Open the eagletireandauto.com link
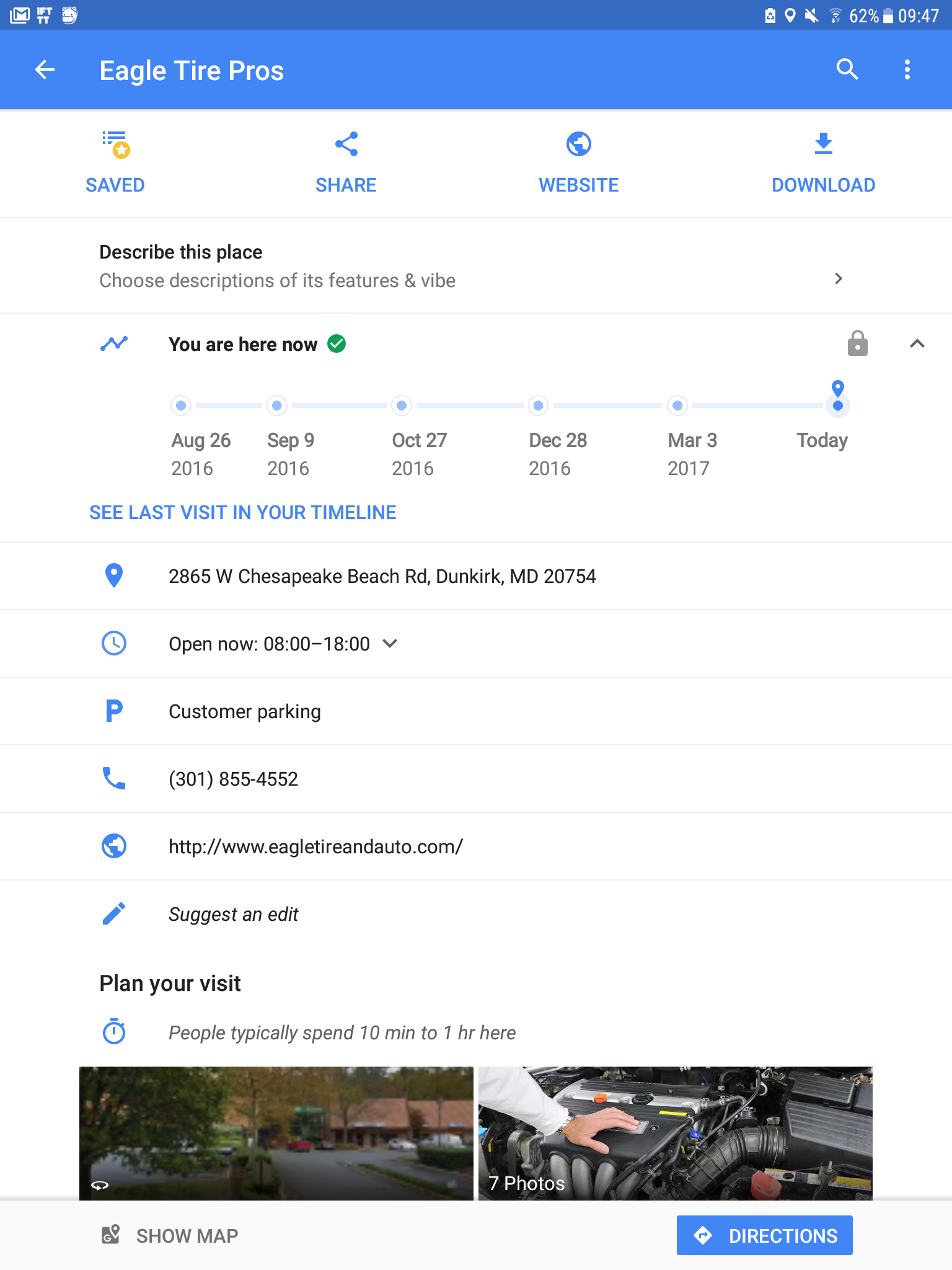 click(x=316, y=846)
